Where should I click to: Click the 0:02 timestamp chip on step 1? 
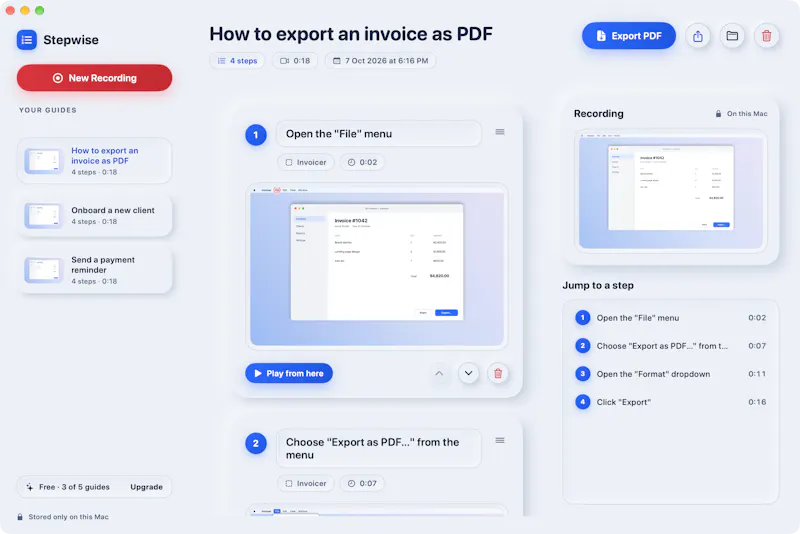coord(362,162)
